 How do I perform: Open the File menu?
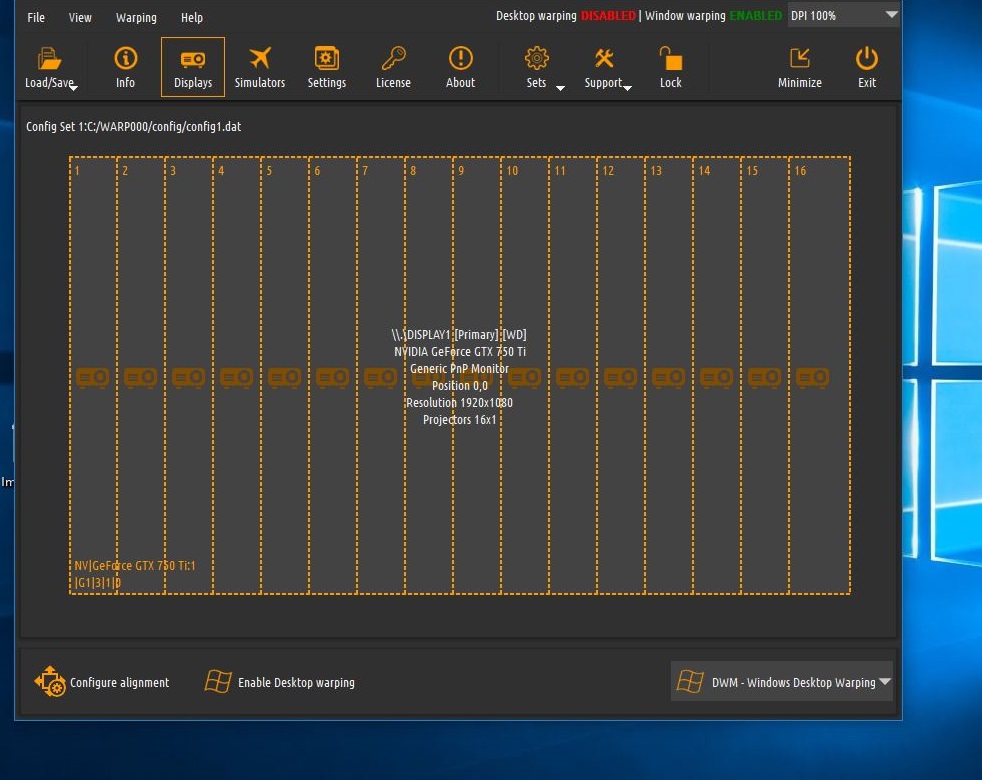(36, 18)
